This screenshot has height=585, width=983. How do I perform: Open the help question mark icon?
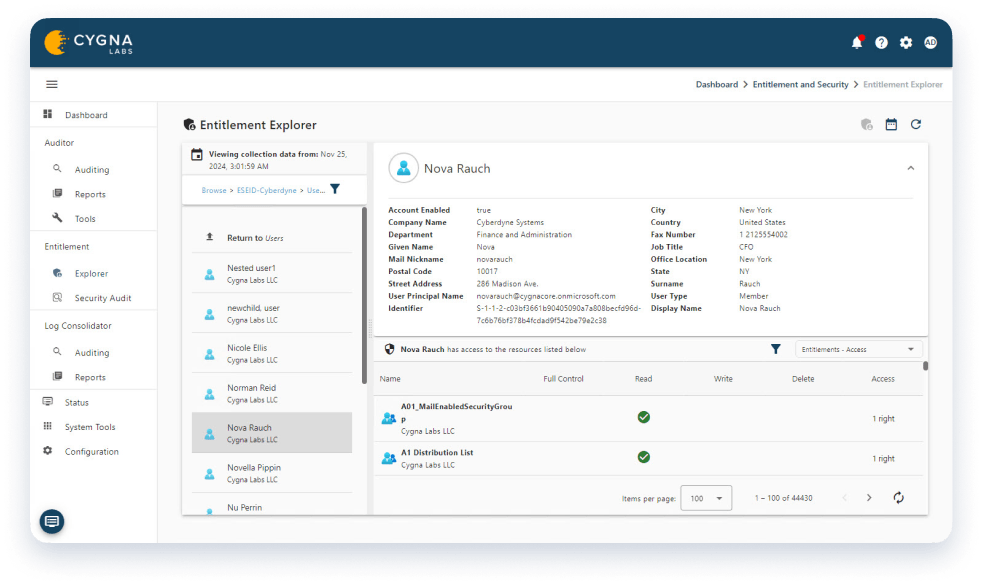click(x=881, y=42)
